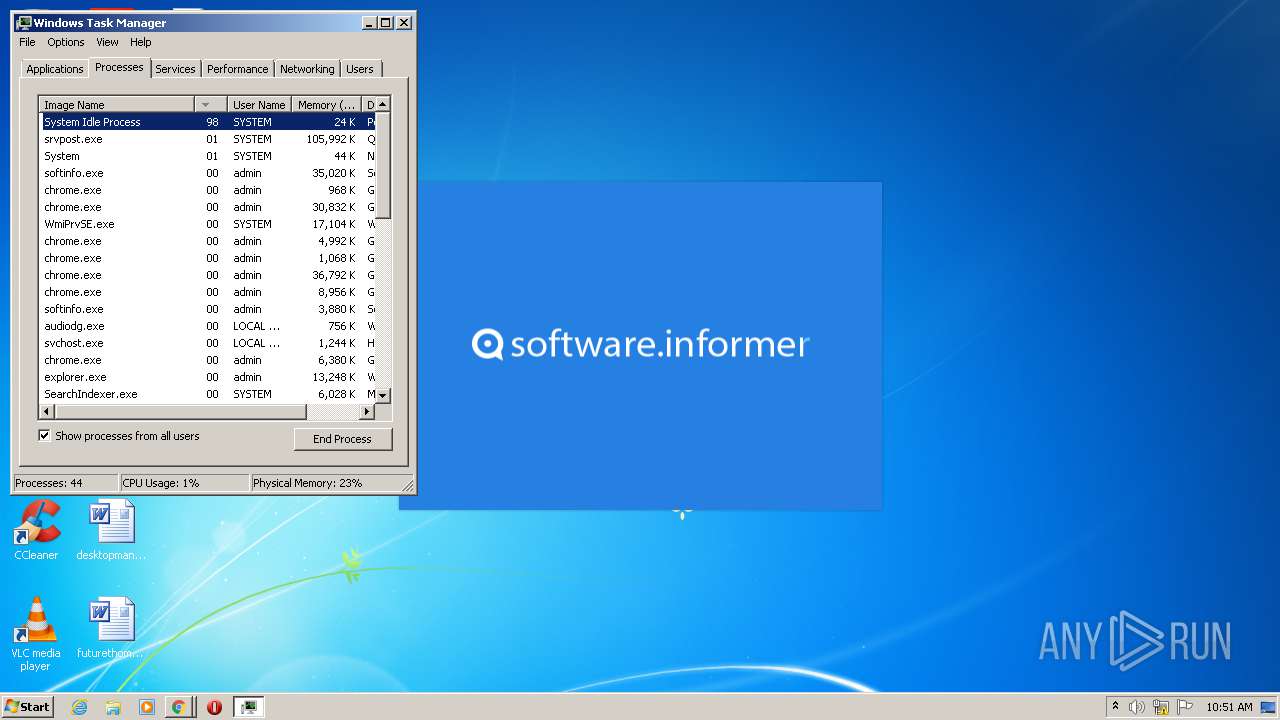
Task: Open Windows Explorer folder icon in taskbar
Action: [x=113, y=707]
